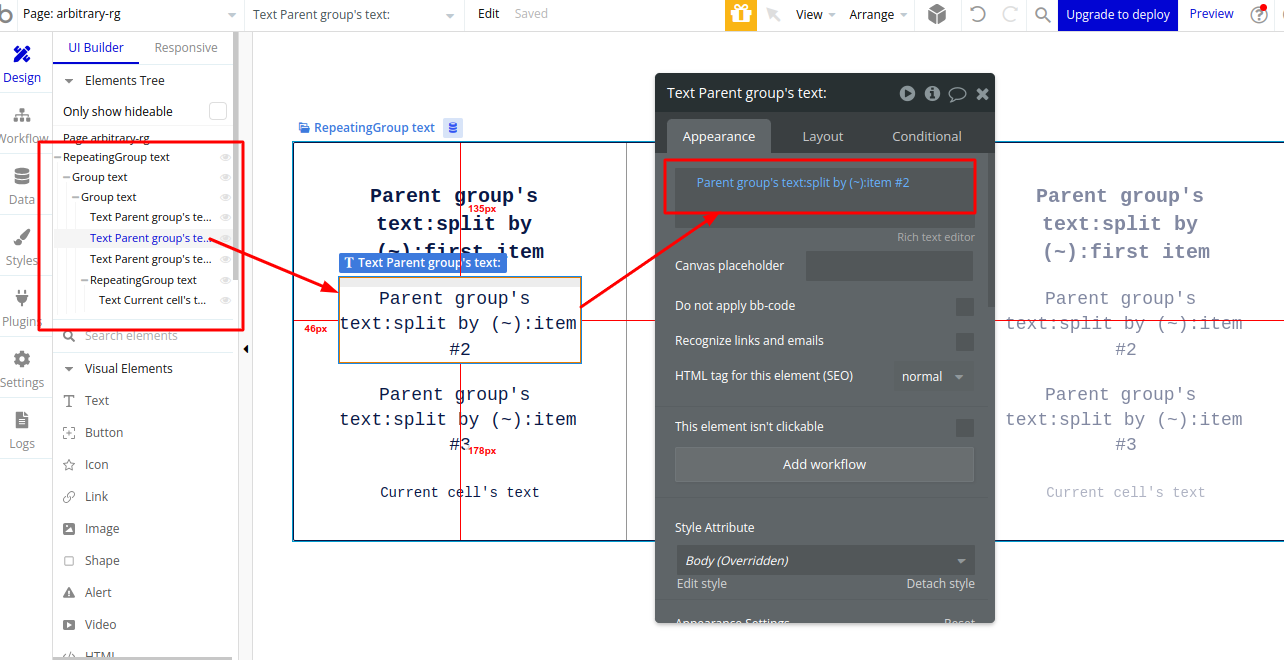The height and width of the screenshot is (660, 1284).
Task: Open comments bubble in property editor header
Action: pos(957,94)
